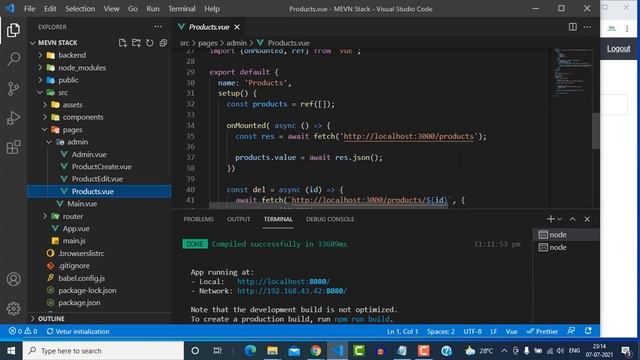This screenshot has height=360, width=640.
Task: Switch to the PROBLEMS panel tab
Action: [198, 219]
